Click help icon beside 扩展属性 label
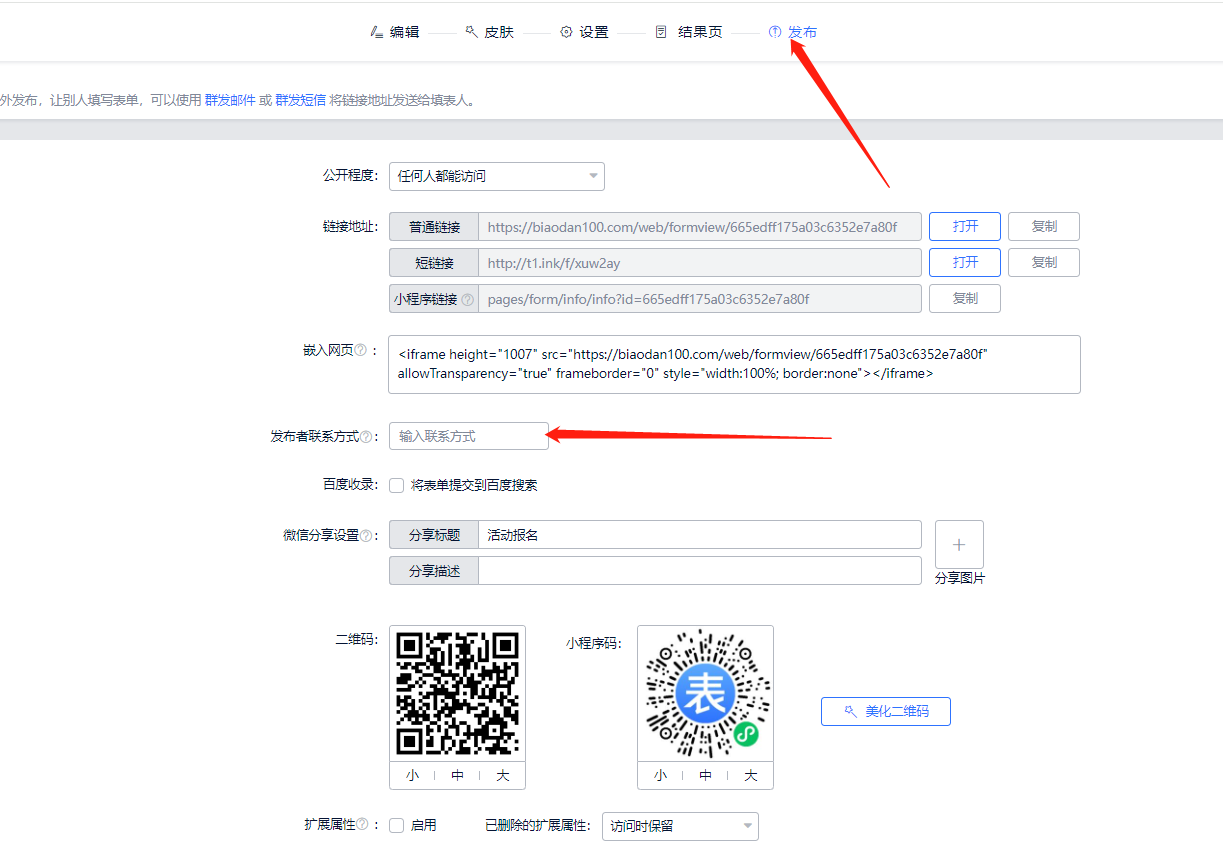The width and height of the screenshot is (1223, 857). [x=362, y=825]
